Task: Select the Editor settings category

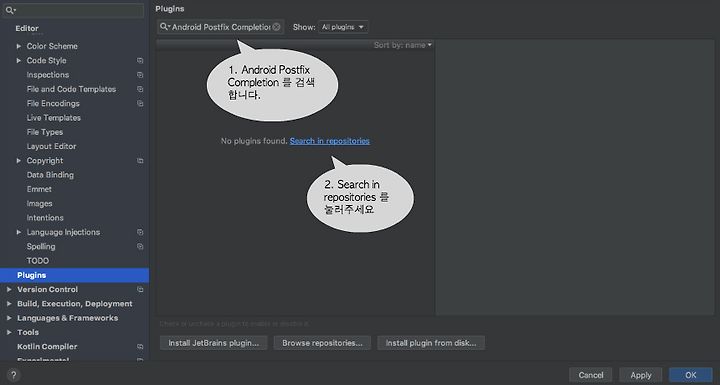Action: [x=27, y=28]
